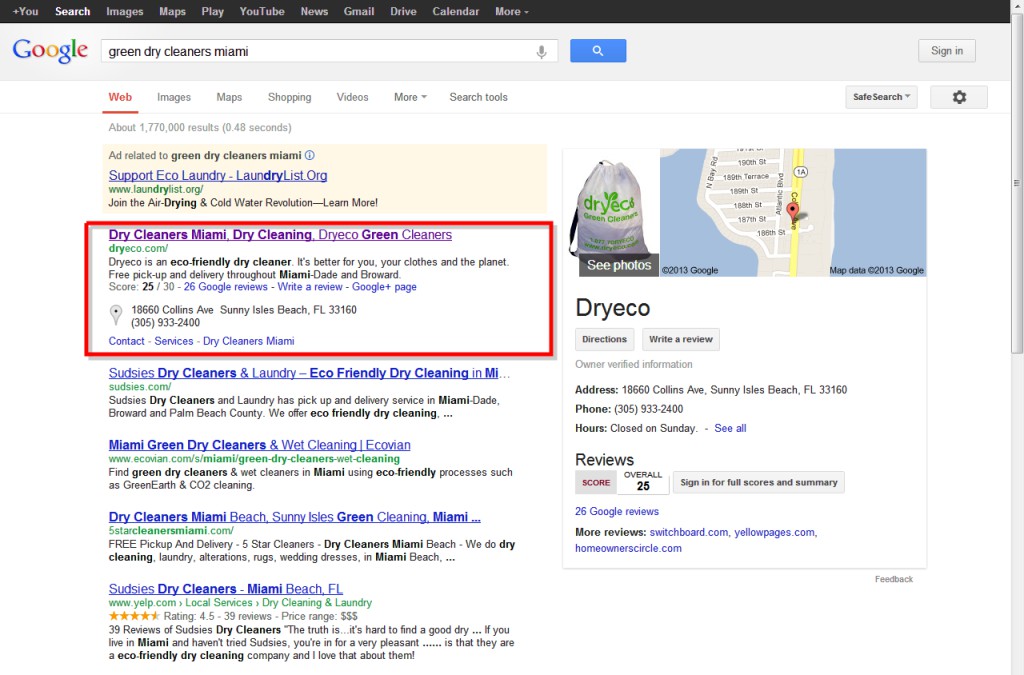The width and height of the screenshot is (1024, 675).
Task: Open the Dry Cleaners Miami Dryeco result title
Action: point(280,234)
